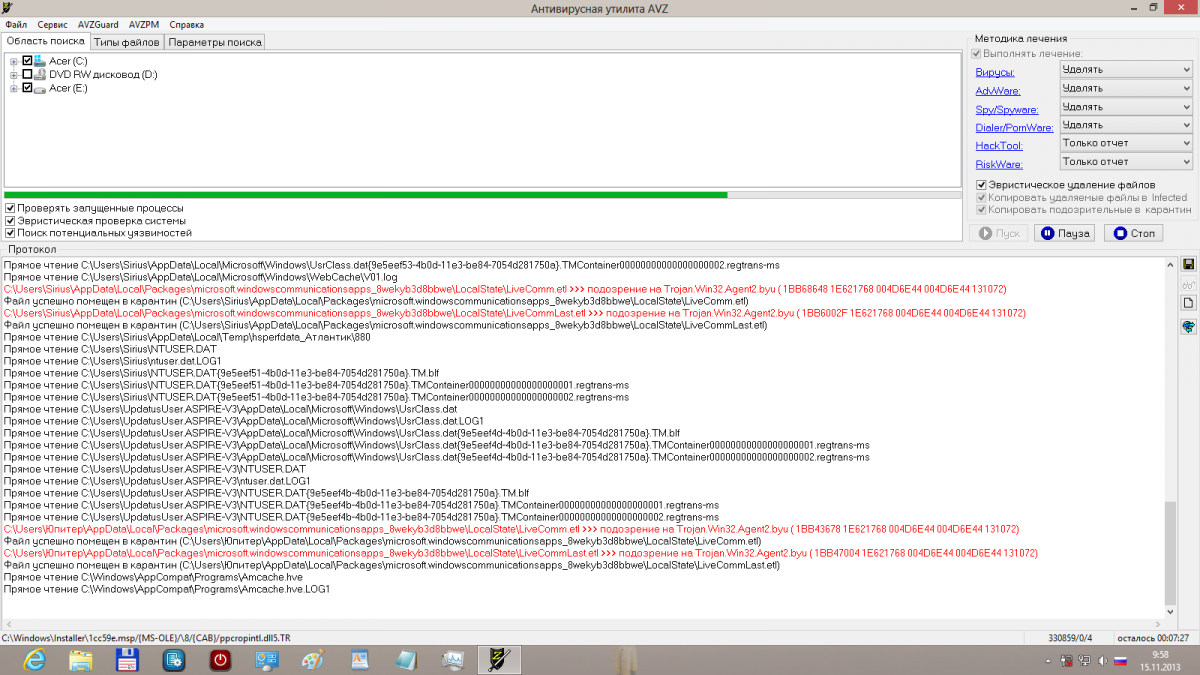
Task: Open the Справка menu
Action: [187, 23]
